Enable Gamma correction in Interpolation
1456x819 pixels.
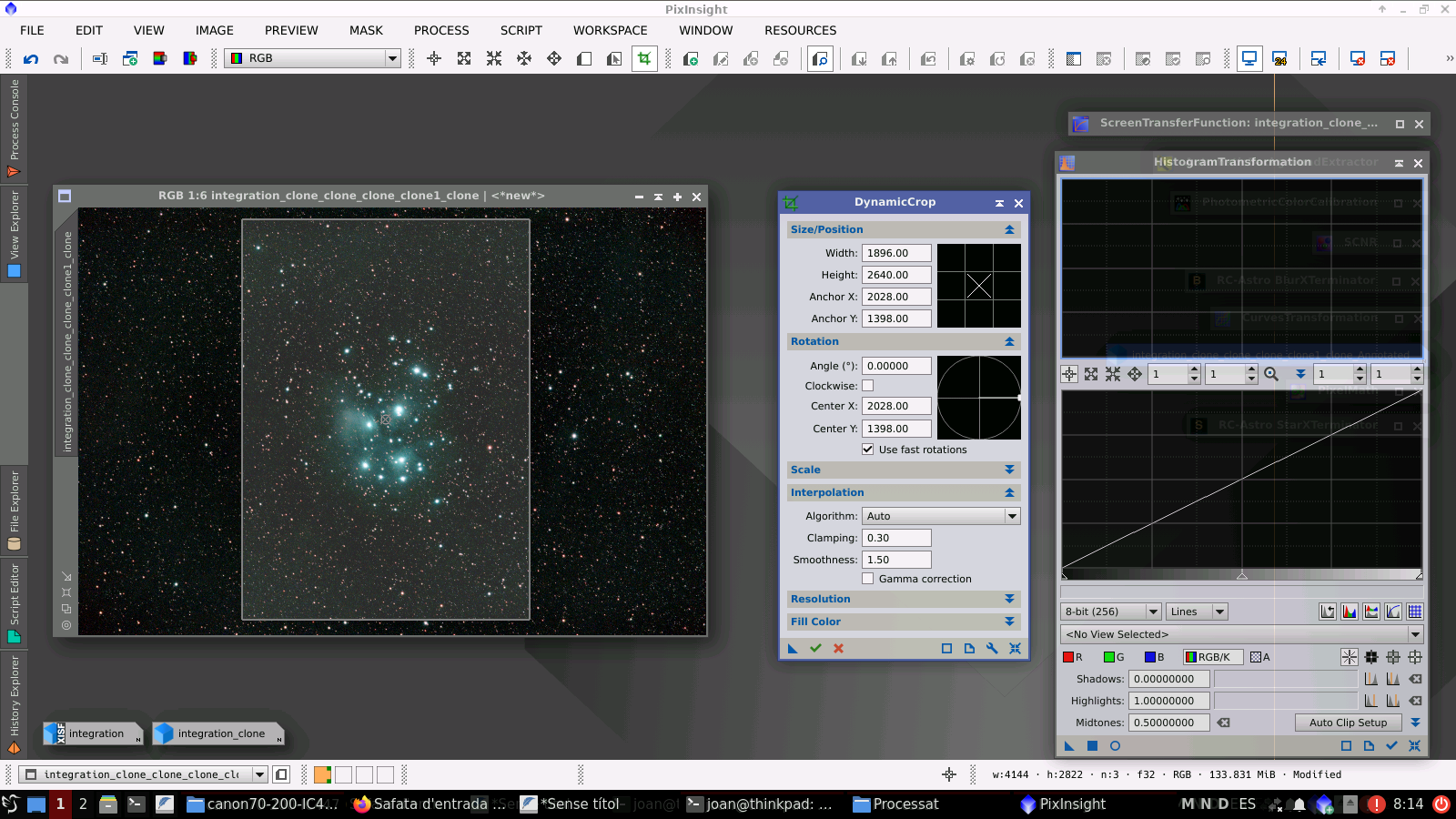pyautogui.click(x=868, y=579)
